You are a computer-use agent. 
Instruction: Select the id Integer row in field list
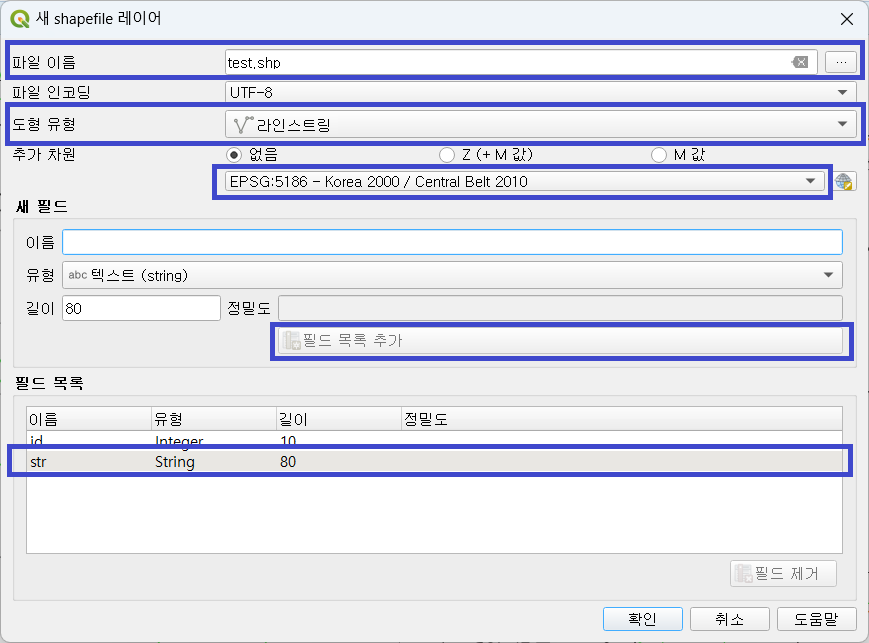pos(434,441)
